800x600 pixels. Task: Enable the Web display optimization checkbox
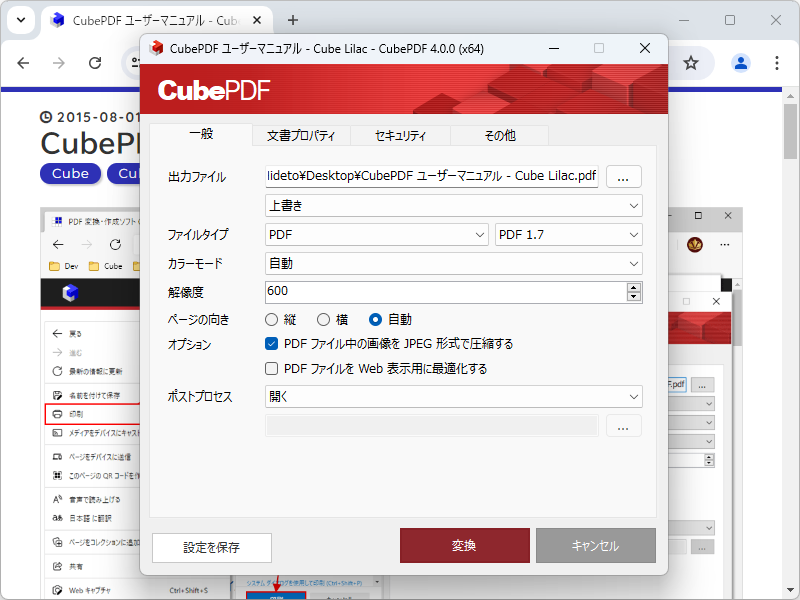[271, 368]
